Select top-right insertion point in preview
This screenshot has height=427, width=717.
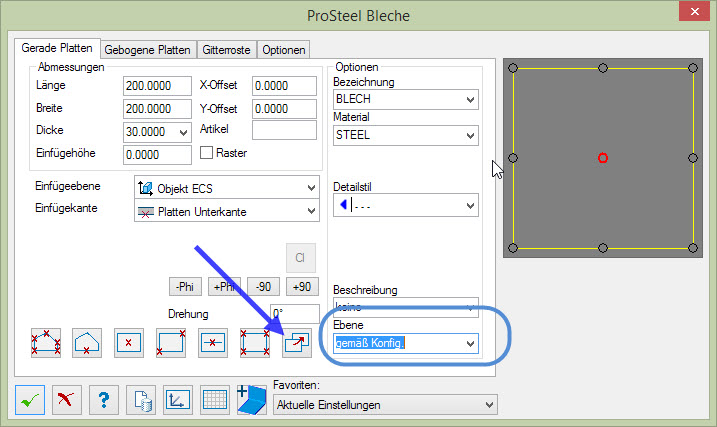coord(693,68)
